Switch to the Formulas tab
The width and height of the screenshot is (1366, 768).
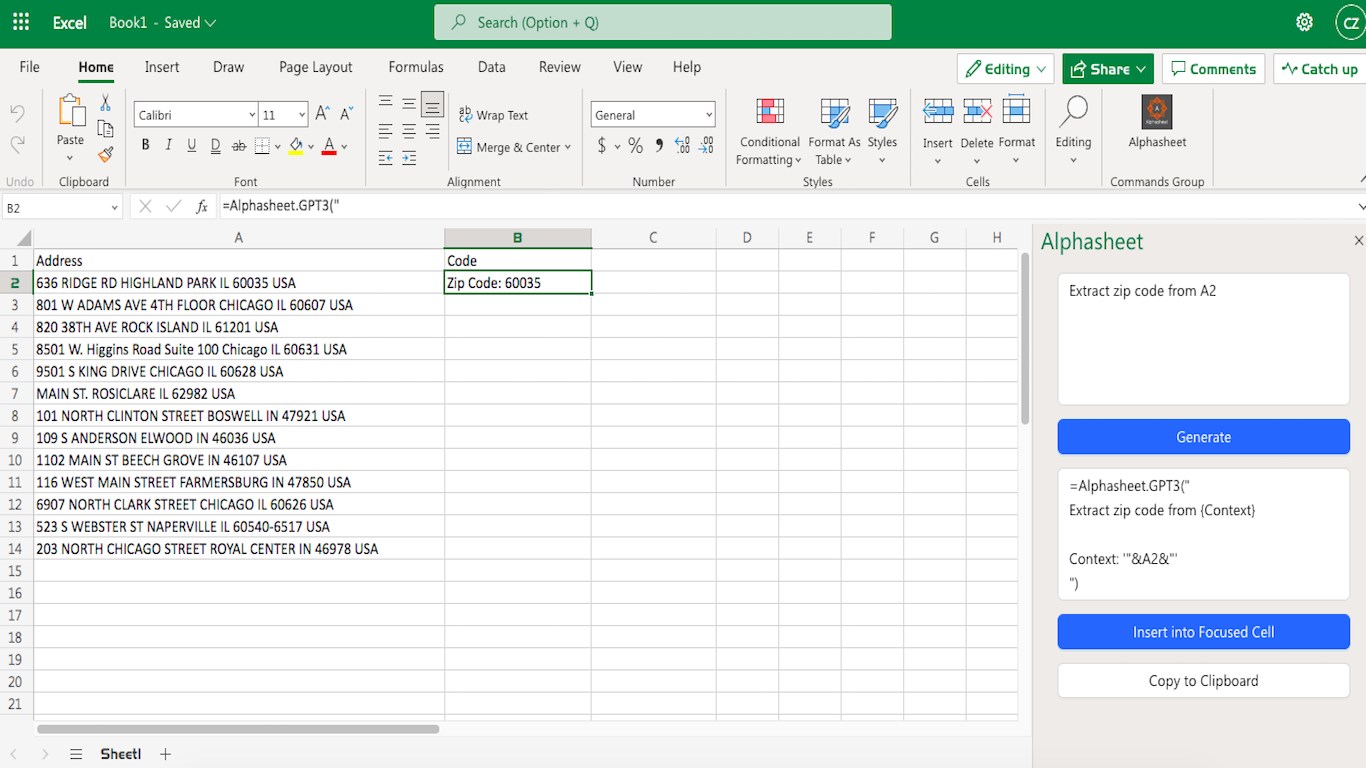(x=416, y=67)
